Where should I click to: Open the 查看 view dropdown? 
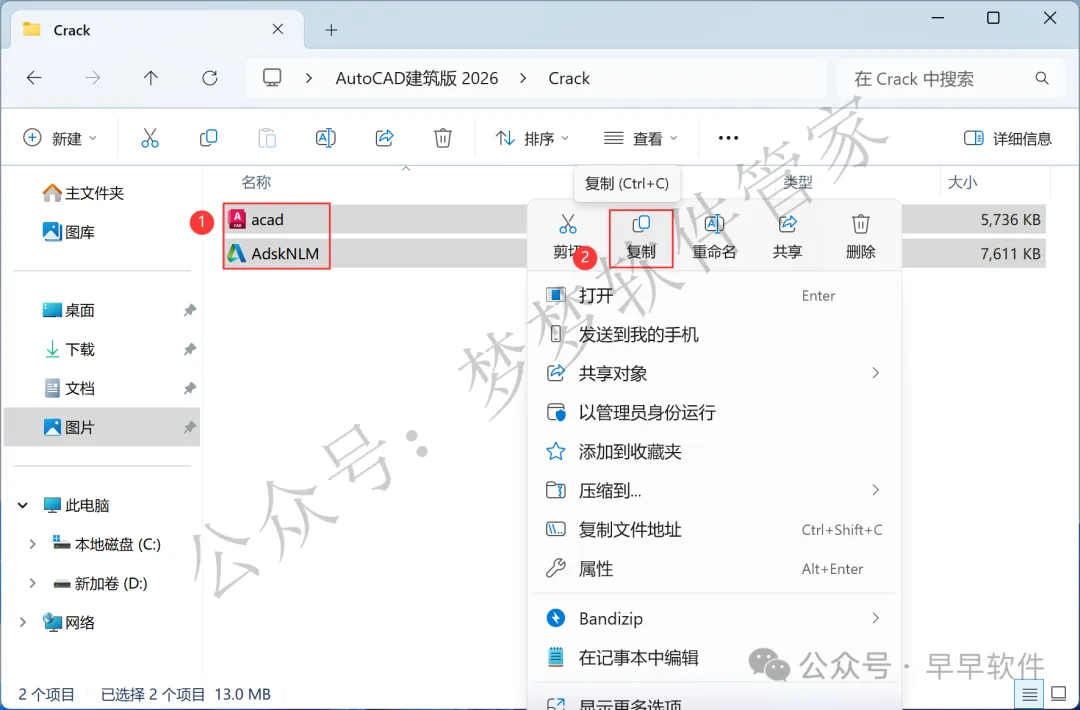tap(641, 138)
